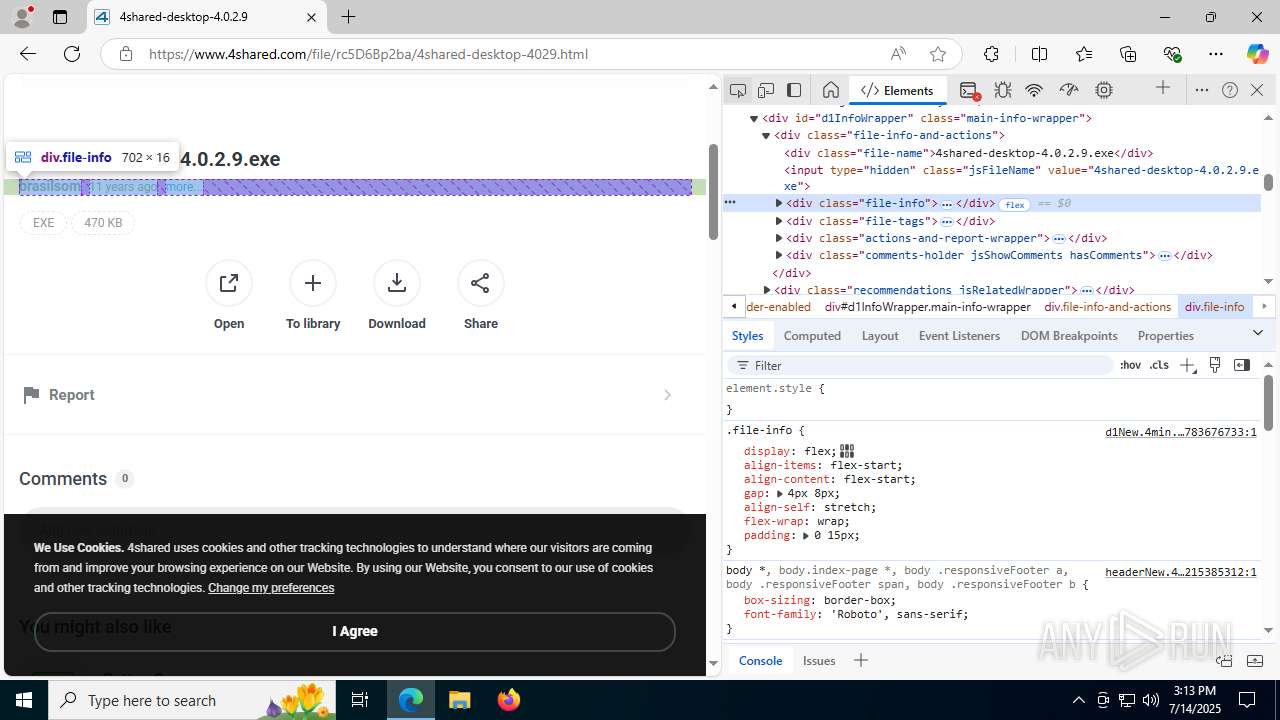Viewport: 1280px width, 720px height.
Task: Open browser Extensions puzzle icon
Action: click(991, 54)
